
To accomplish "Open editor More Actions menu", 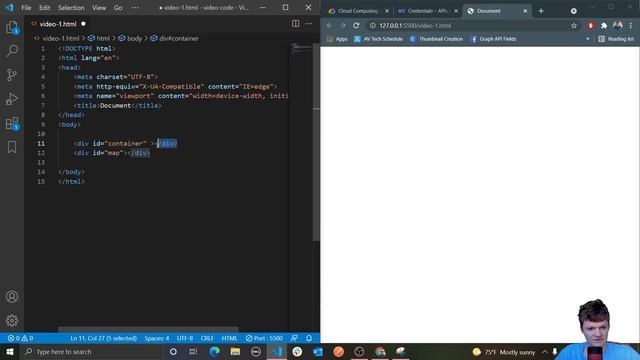I will [x=309, y=24].
